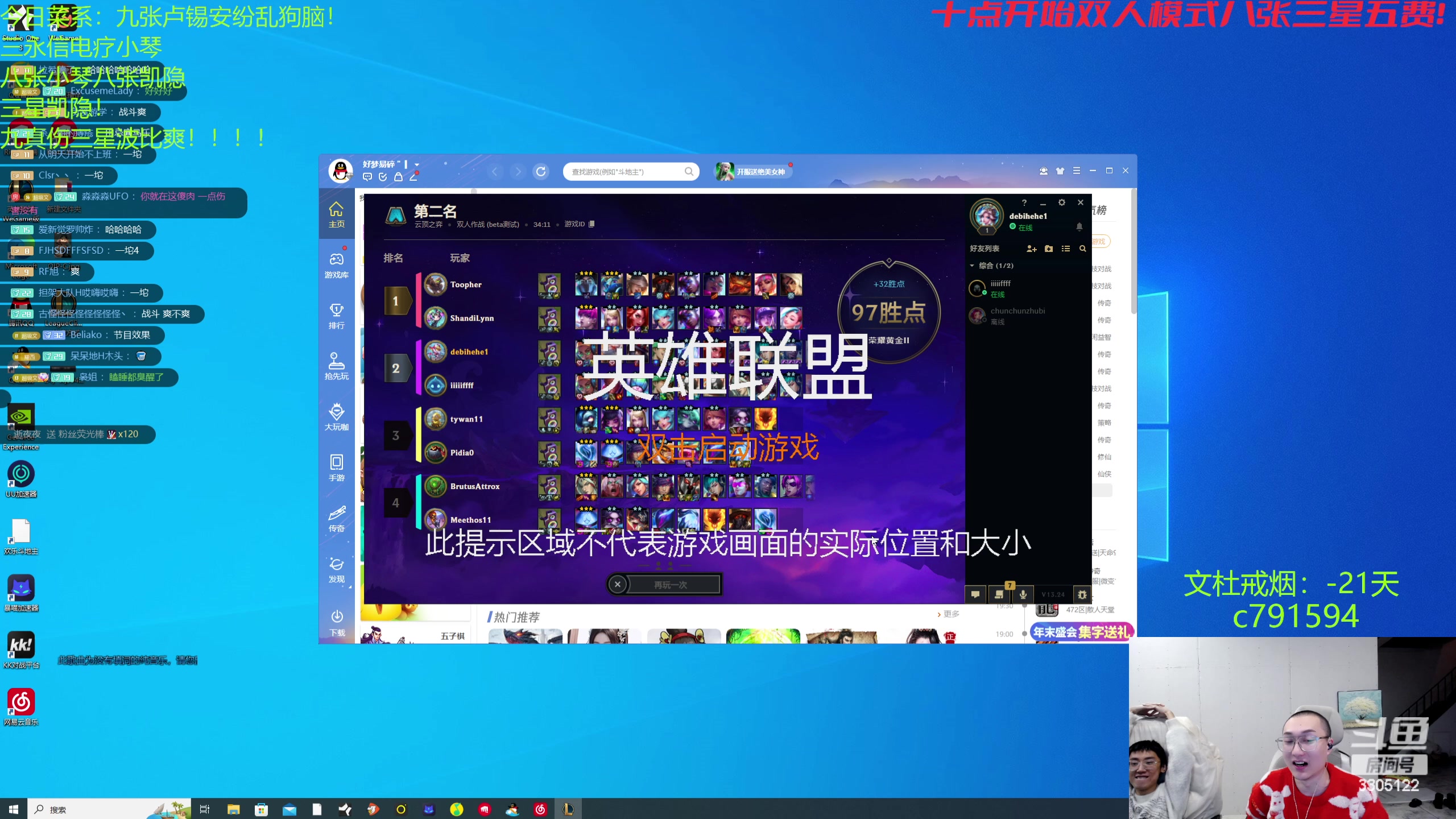Open the 大玩咖 section in sidebar
Screen dimensions: 1456x819
pos(336,417)
